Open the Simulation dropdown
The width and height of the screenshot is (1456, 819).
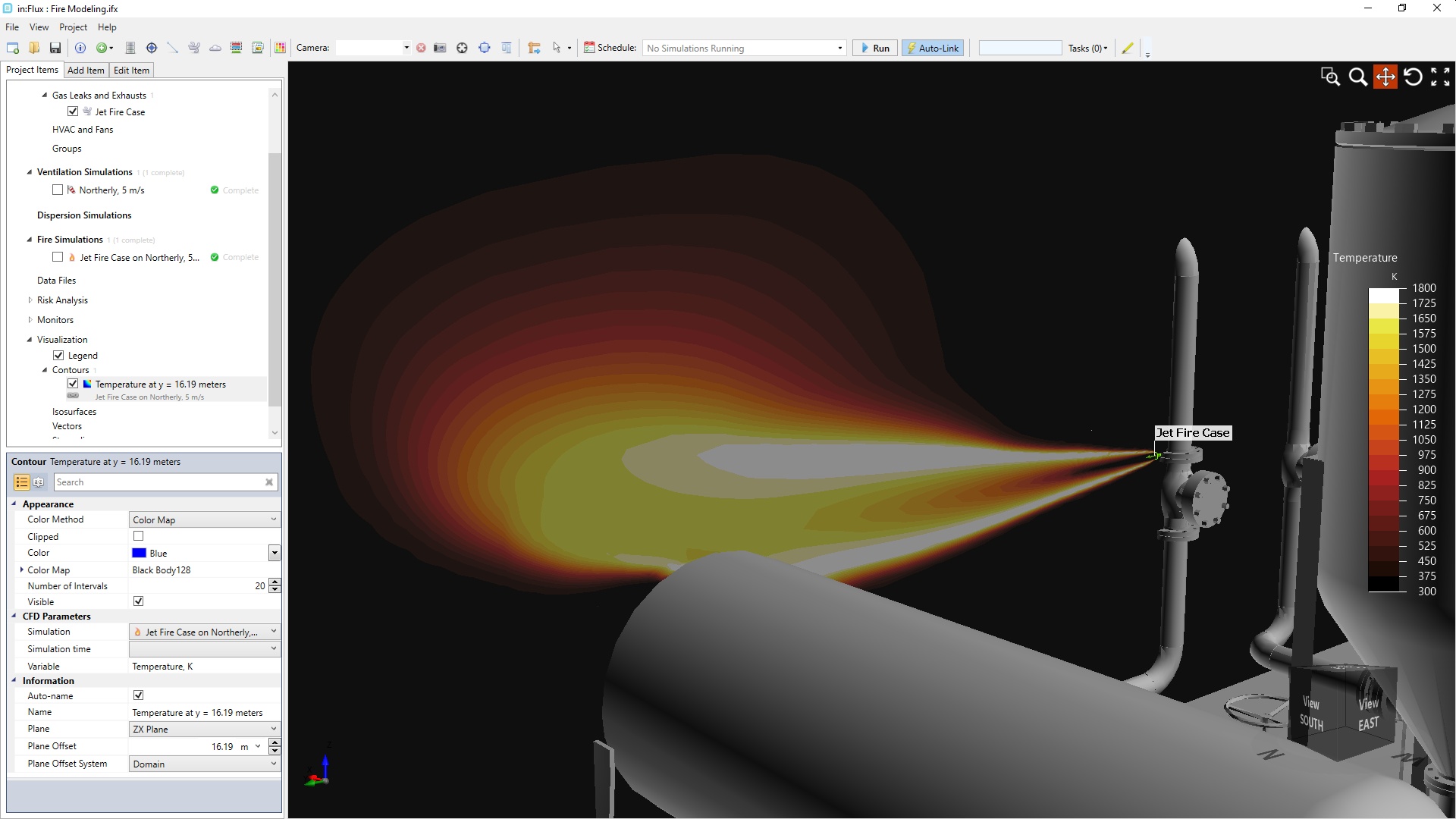pos(205,632)
